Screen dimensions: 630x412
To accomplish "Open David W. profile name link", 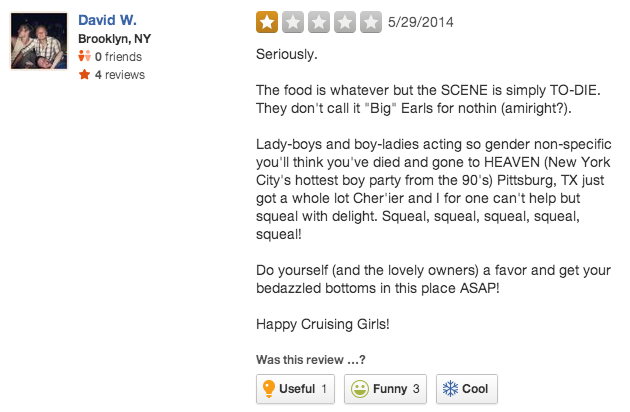I will [107, 20].
